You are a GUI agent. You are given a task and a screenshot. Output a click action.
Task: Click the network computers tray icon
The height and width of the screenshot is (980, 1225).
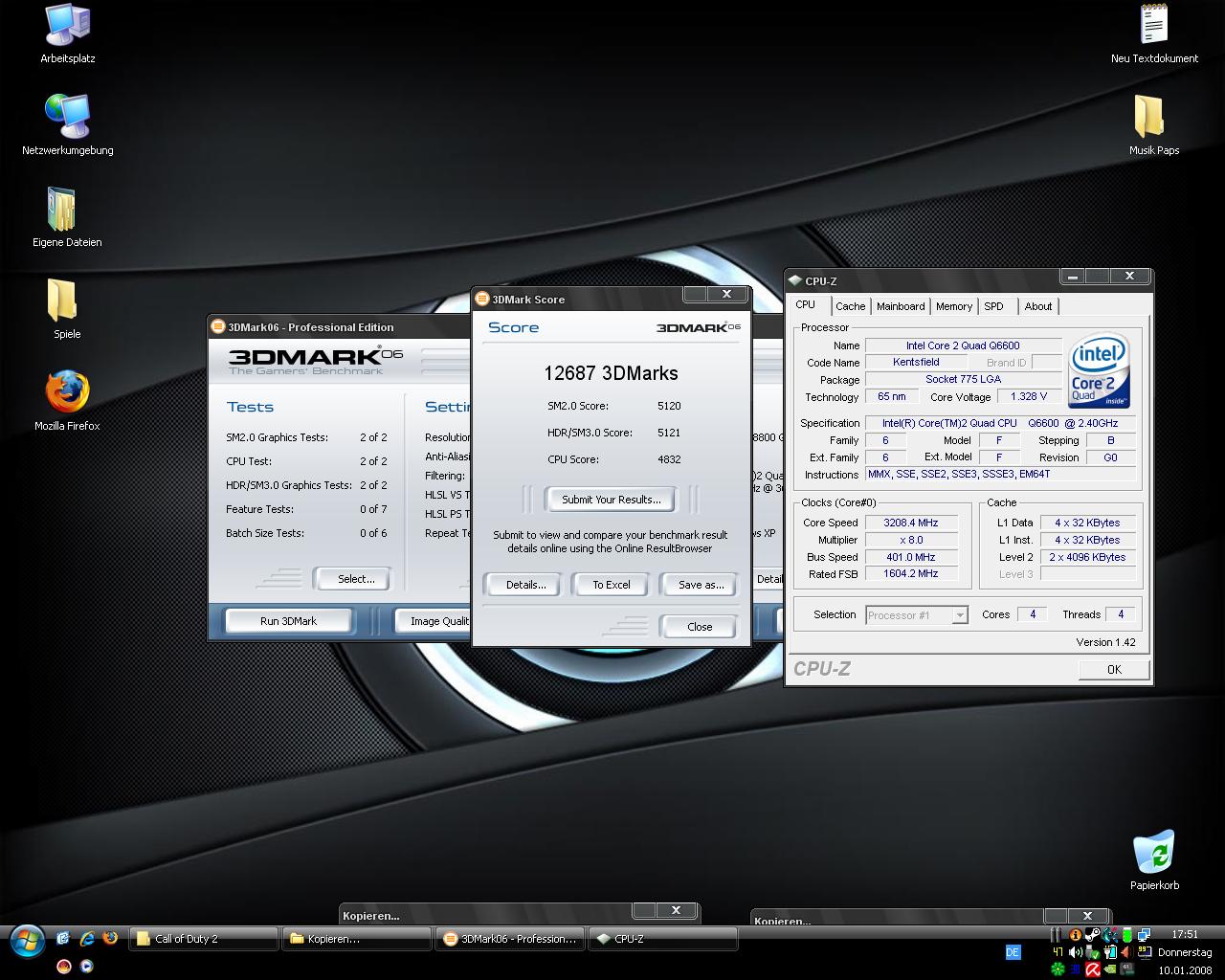tap(1144, 935)
